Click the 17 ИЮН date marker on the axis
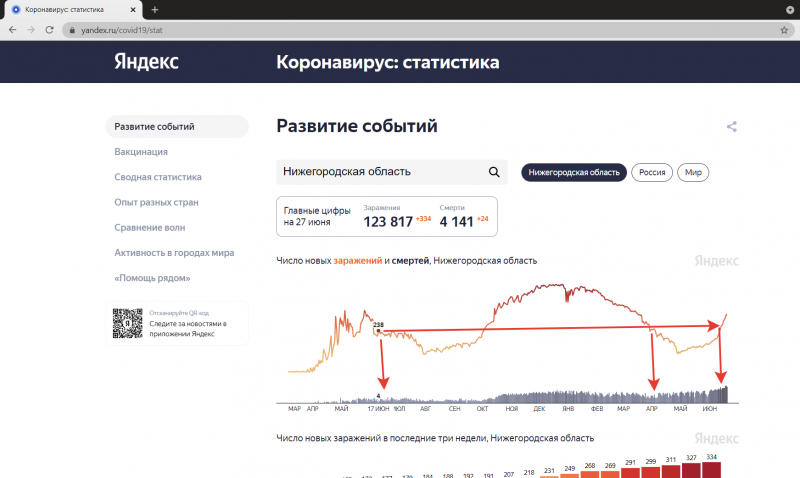 click(378, 409)
